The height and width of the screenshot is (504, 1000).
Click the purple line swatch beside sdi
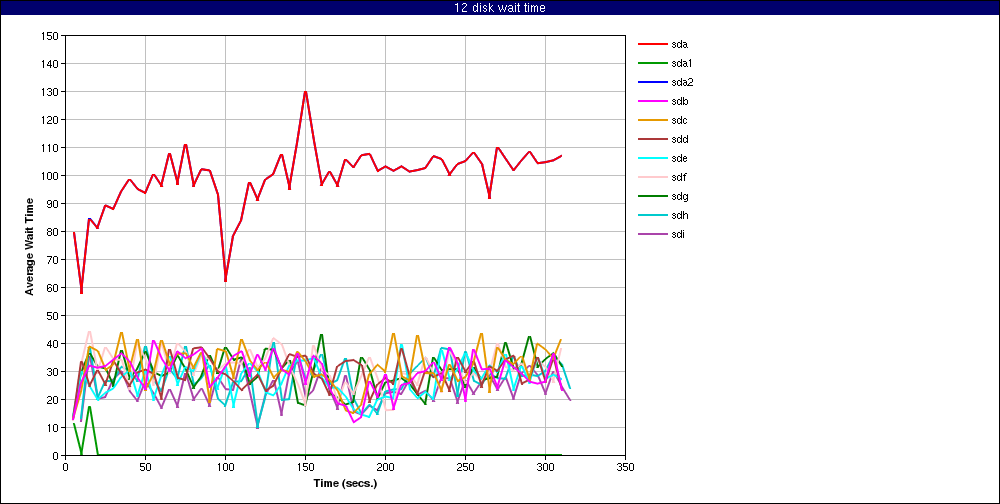651,234
